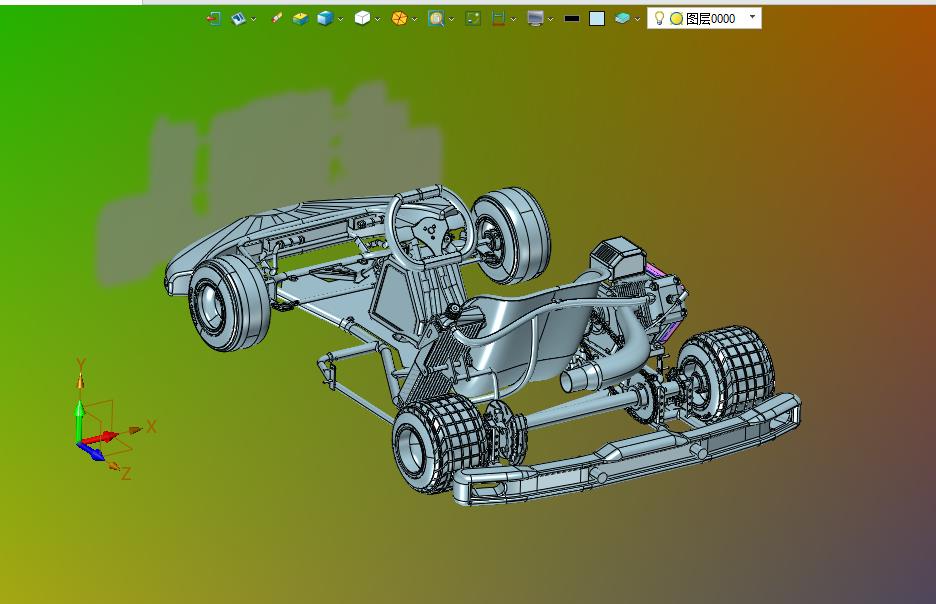Expand arrow next to magnifier zoom icon
The width and height of the screenshot is (936, 604).
[x=452, y=19]
